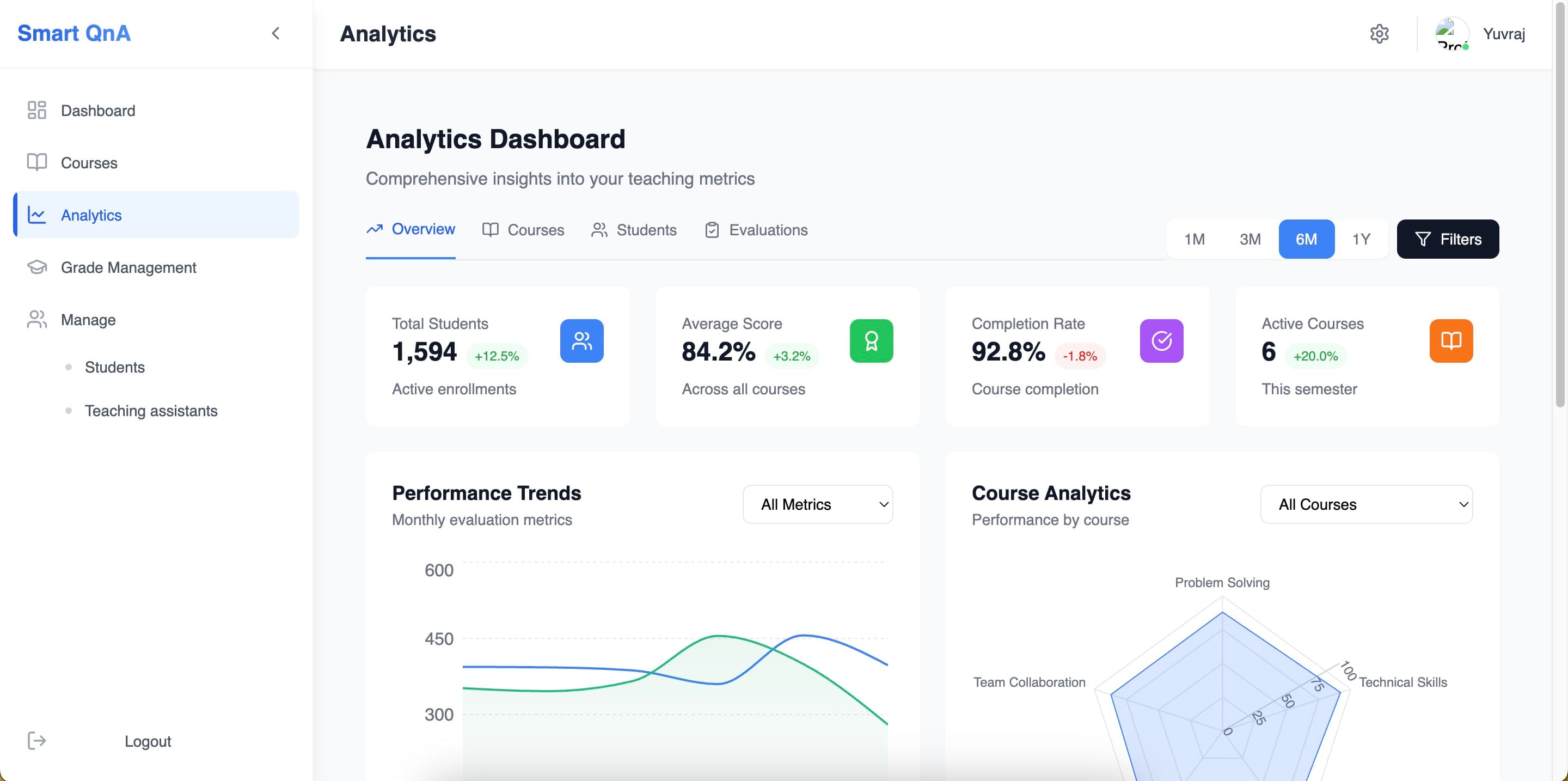Click the Yuvraj username
The width and height of the screenshot is (1568, 781).
coord(1504,33)
